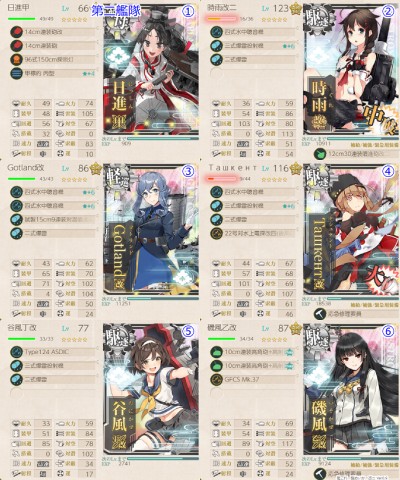Select the Type124 ASDIC sonar icon on Tanikaze
Image resolution: width=400 pixels, height=480 pixels.
coord(16,352)
